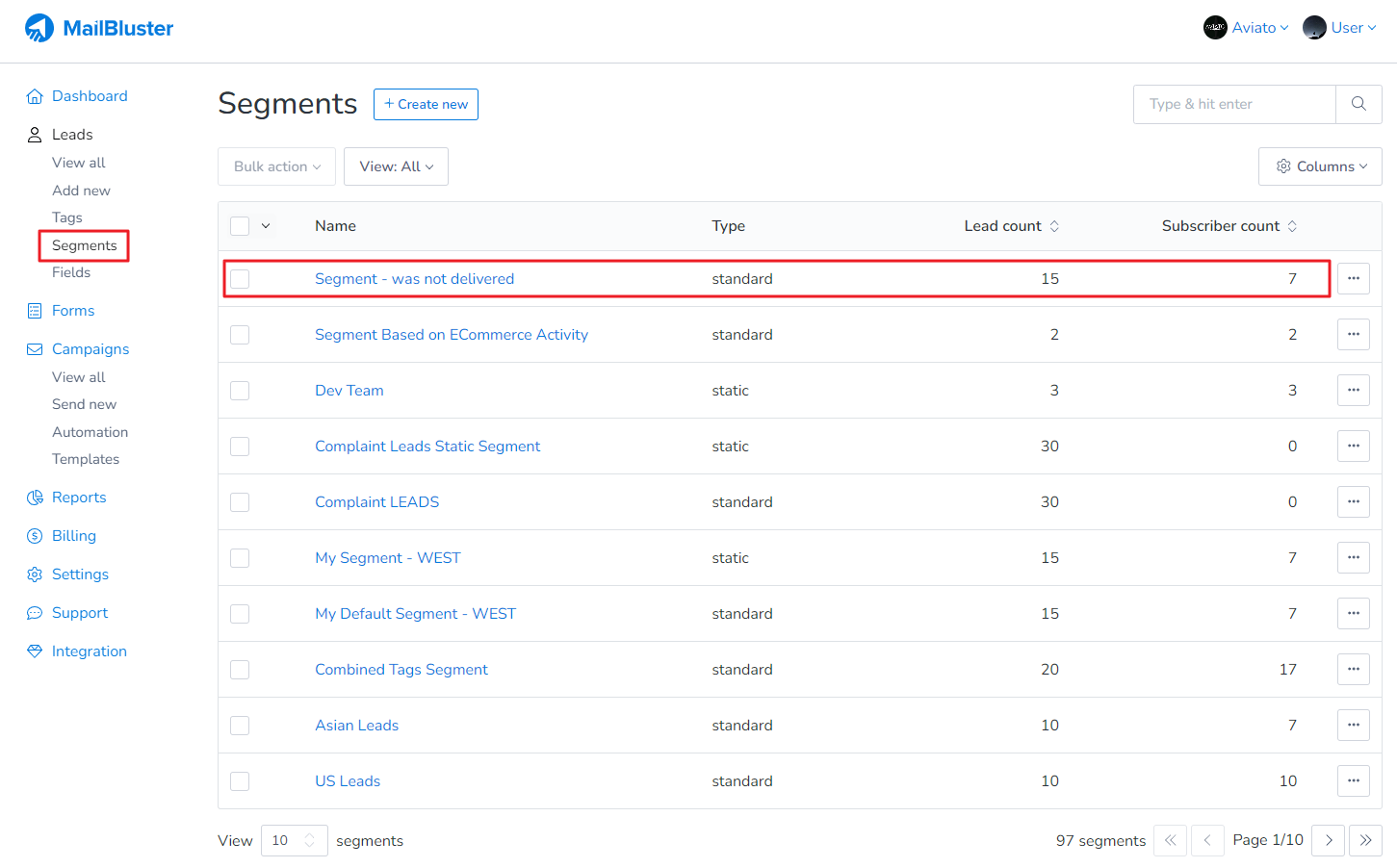
Task: Open options menu for Dev Team segment
Action: 1353,391
